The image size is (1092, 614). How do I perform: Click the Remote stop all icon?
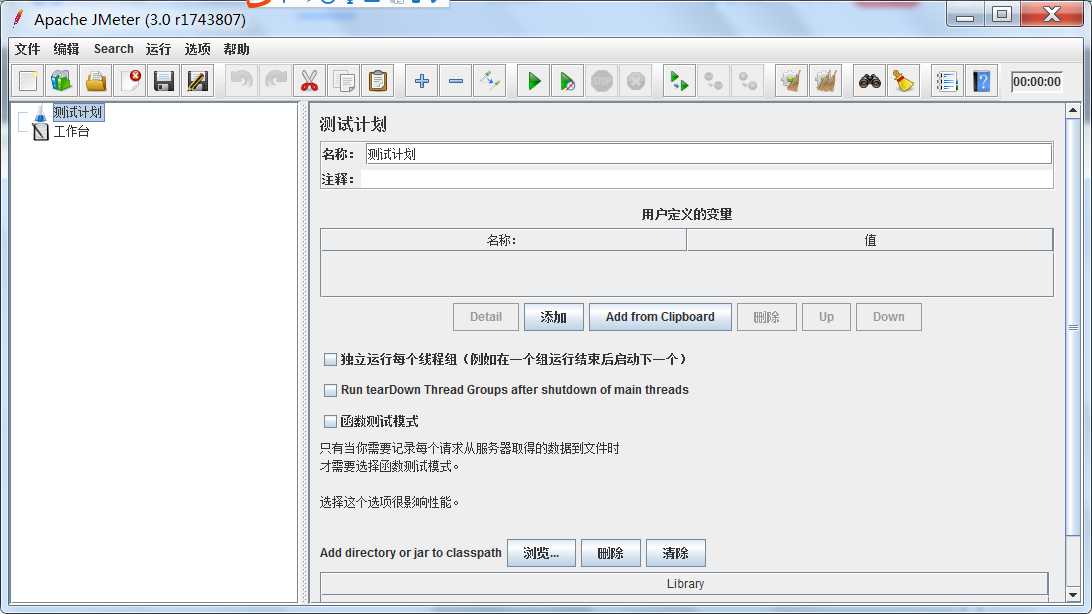pos(713,81)
